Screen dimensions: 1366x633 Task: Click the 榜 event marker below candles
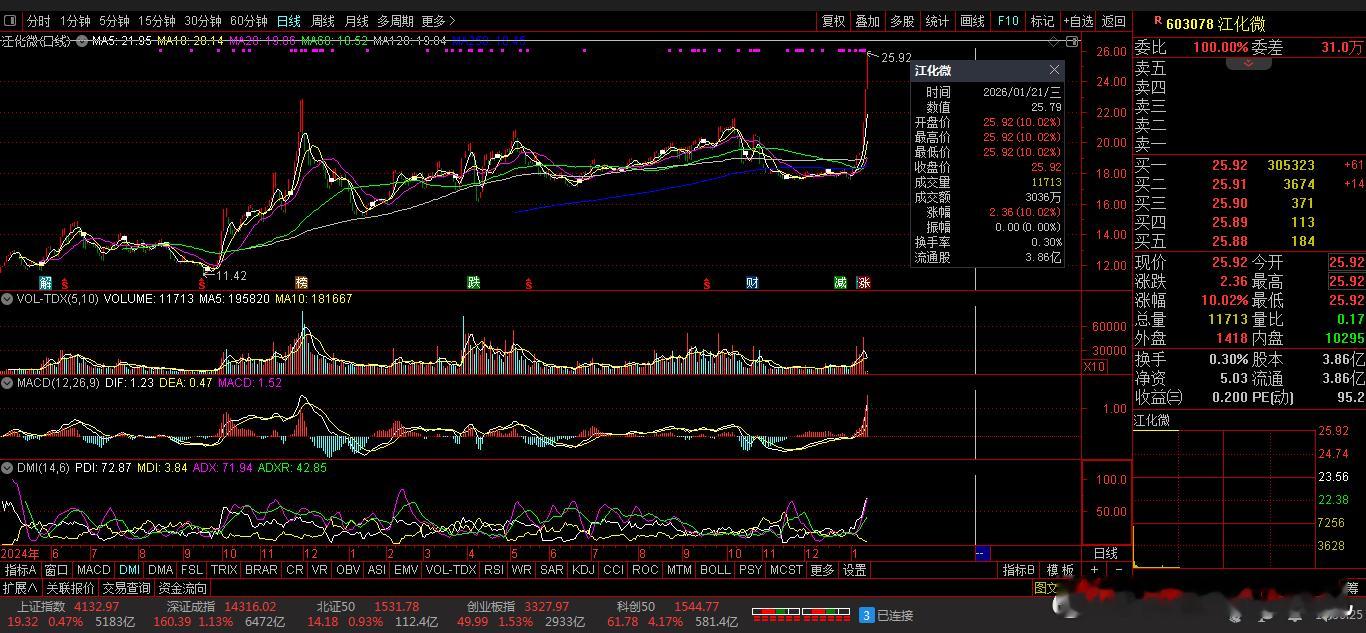301,283
